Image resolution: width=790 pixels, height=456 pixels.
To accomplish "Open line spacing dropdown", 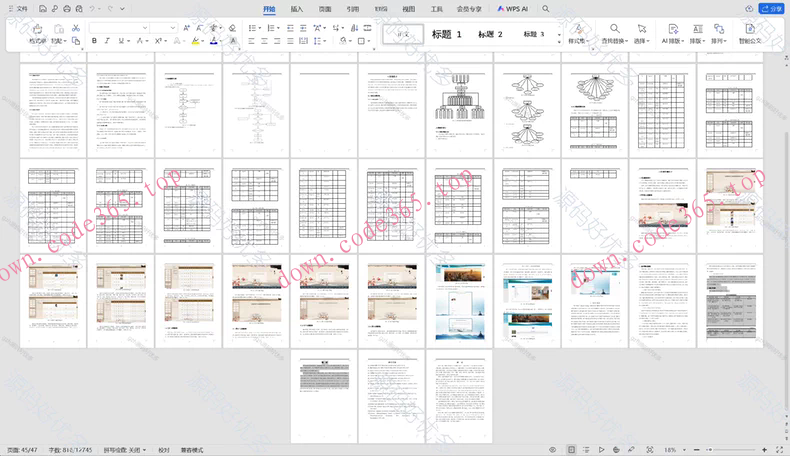I will [325, 41].
